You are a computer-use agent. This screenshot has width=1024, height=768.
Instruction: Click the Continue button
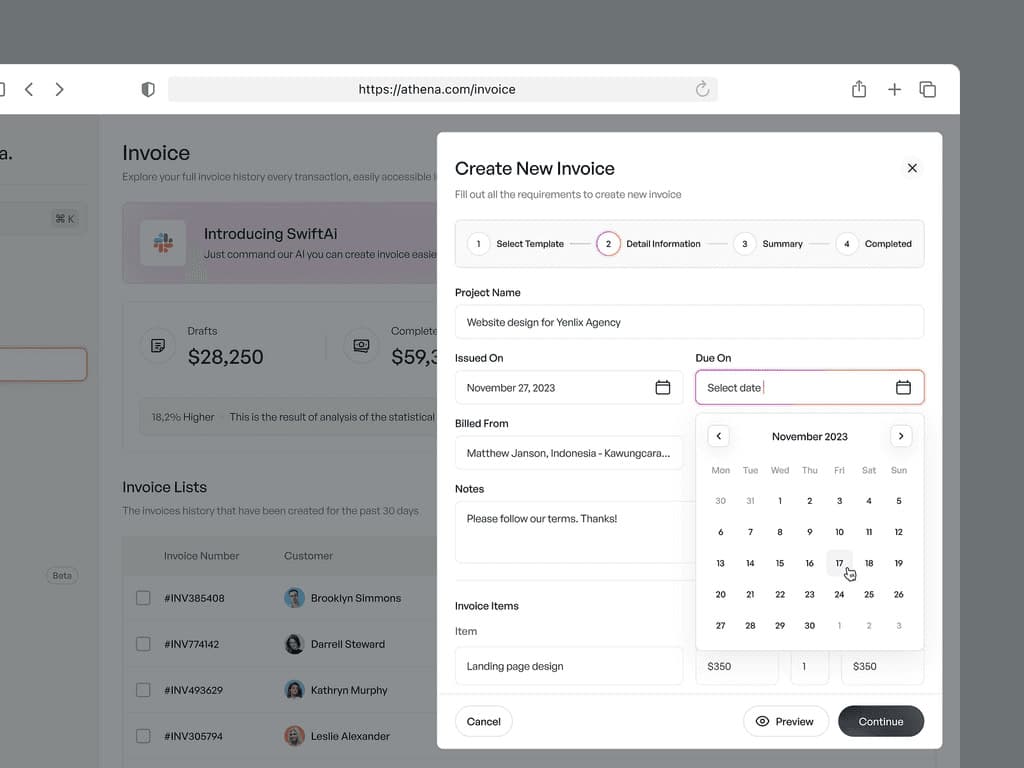coord(880,721)
